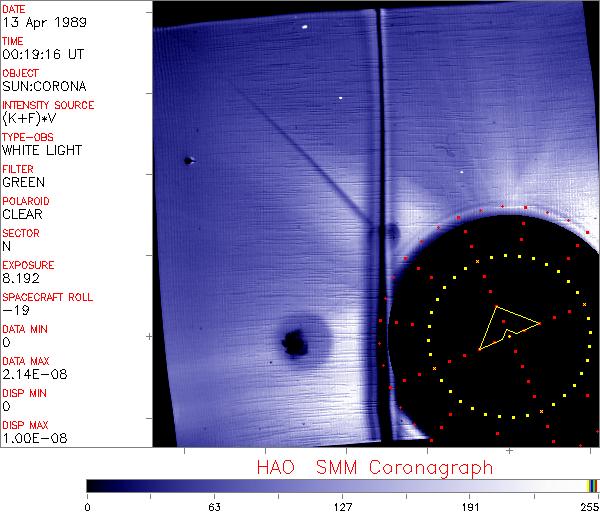Click the DISP MAX label
Image resolution: width=600 pixels, height=512 pixels.
[x=25, y=425]
